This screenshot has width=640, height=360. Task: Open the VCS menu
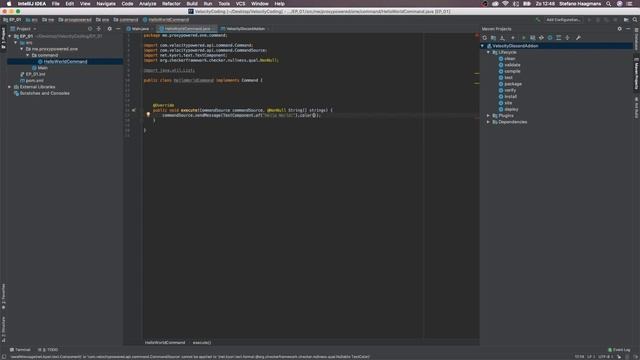click(240, 4)
